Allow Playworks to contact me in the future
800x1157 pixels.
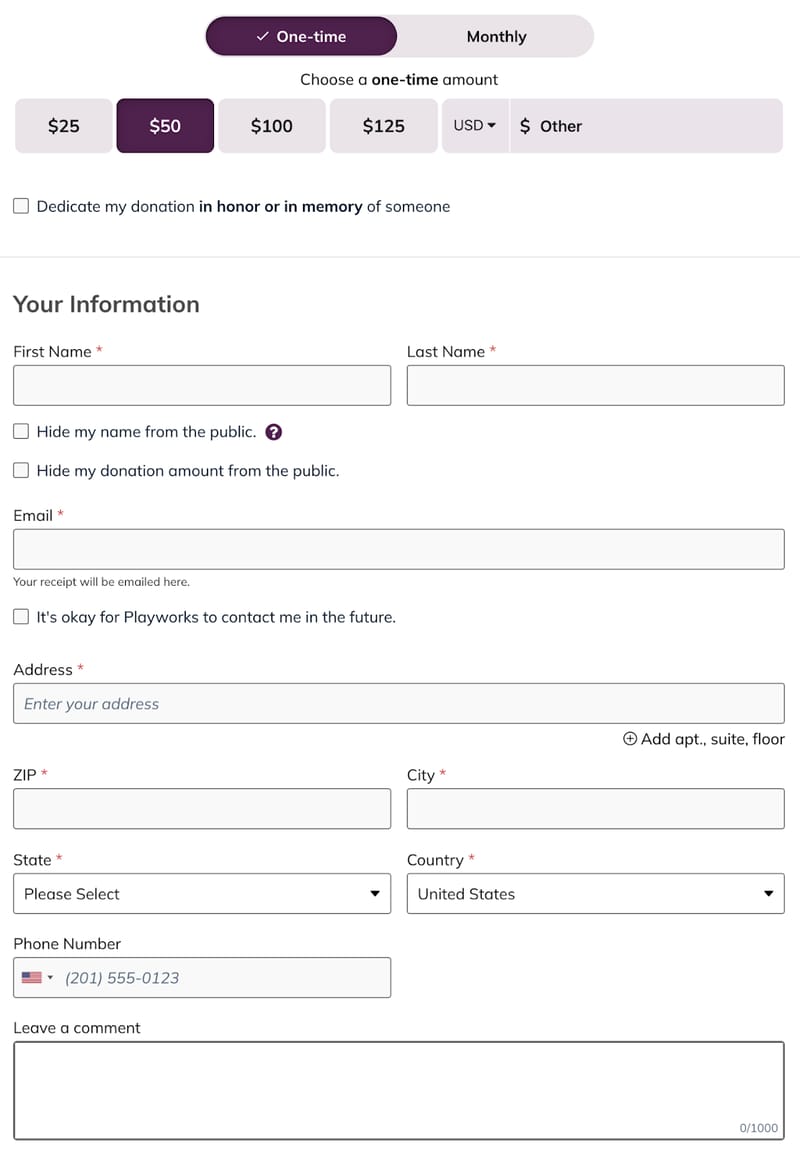(20, 617)
